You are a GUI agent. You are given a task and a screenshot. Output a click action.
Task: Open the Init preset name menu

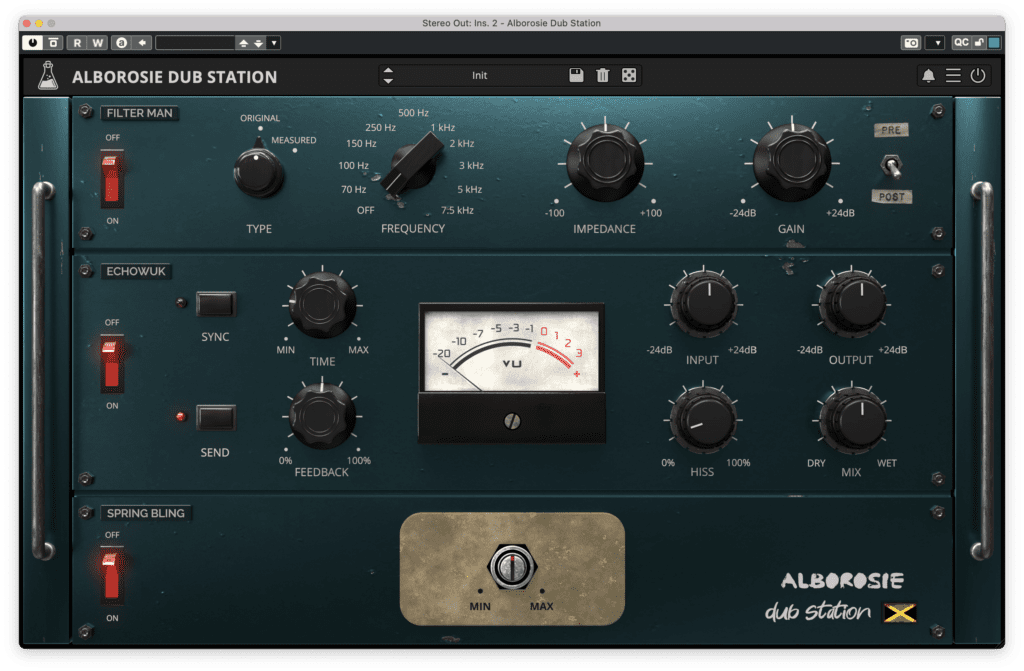(479, 76)
